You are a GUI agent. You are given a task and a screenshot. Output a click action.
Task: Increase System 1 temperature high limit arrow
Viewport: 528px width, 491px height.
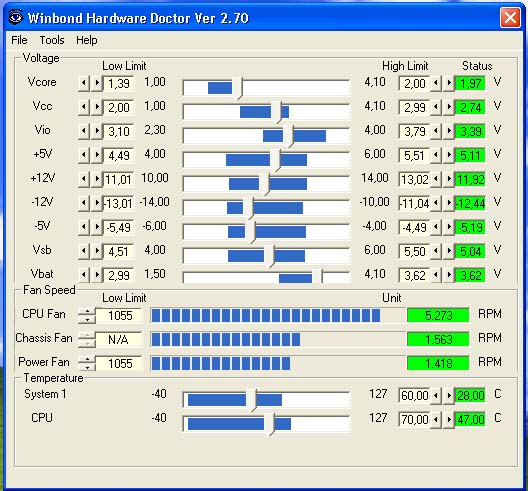click(449, 395)
